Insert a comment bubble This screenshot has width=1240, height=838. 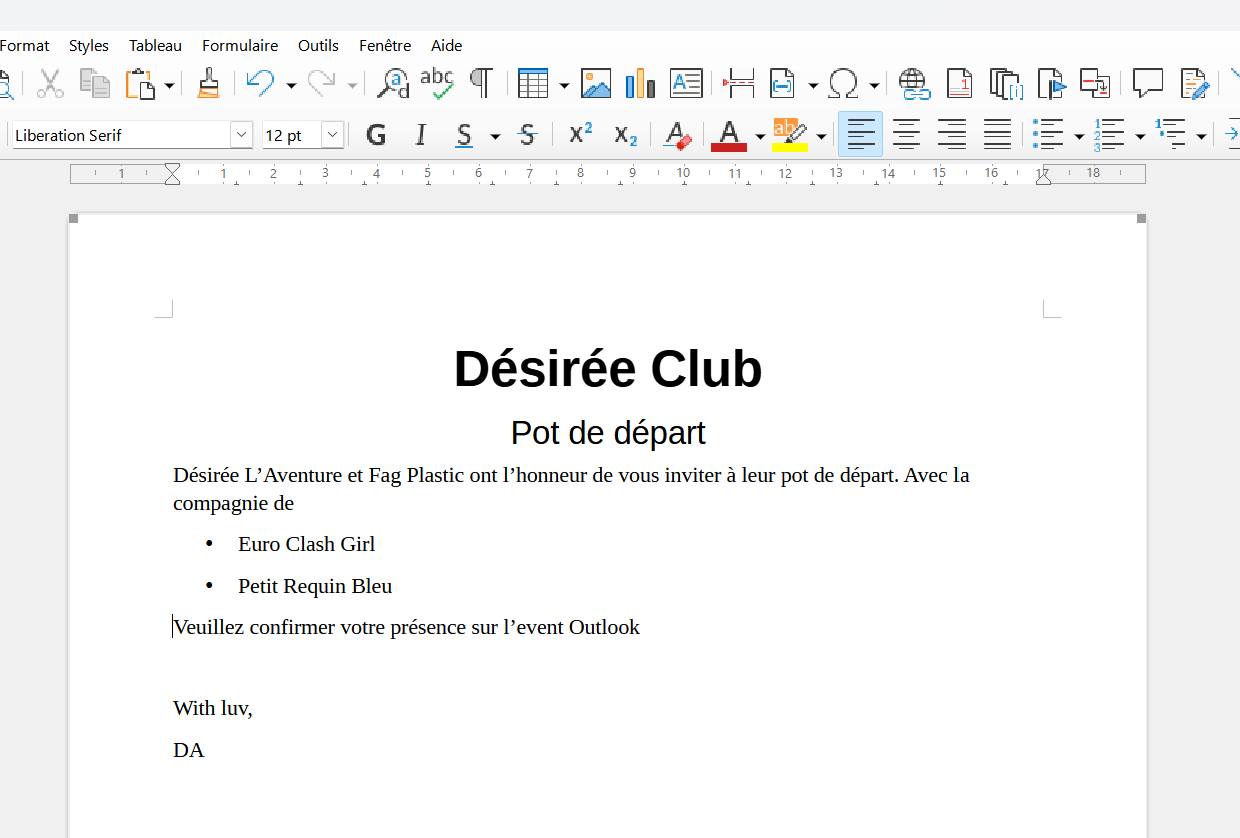[x=1147, y=84]
